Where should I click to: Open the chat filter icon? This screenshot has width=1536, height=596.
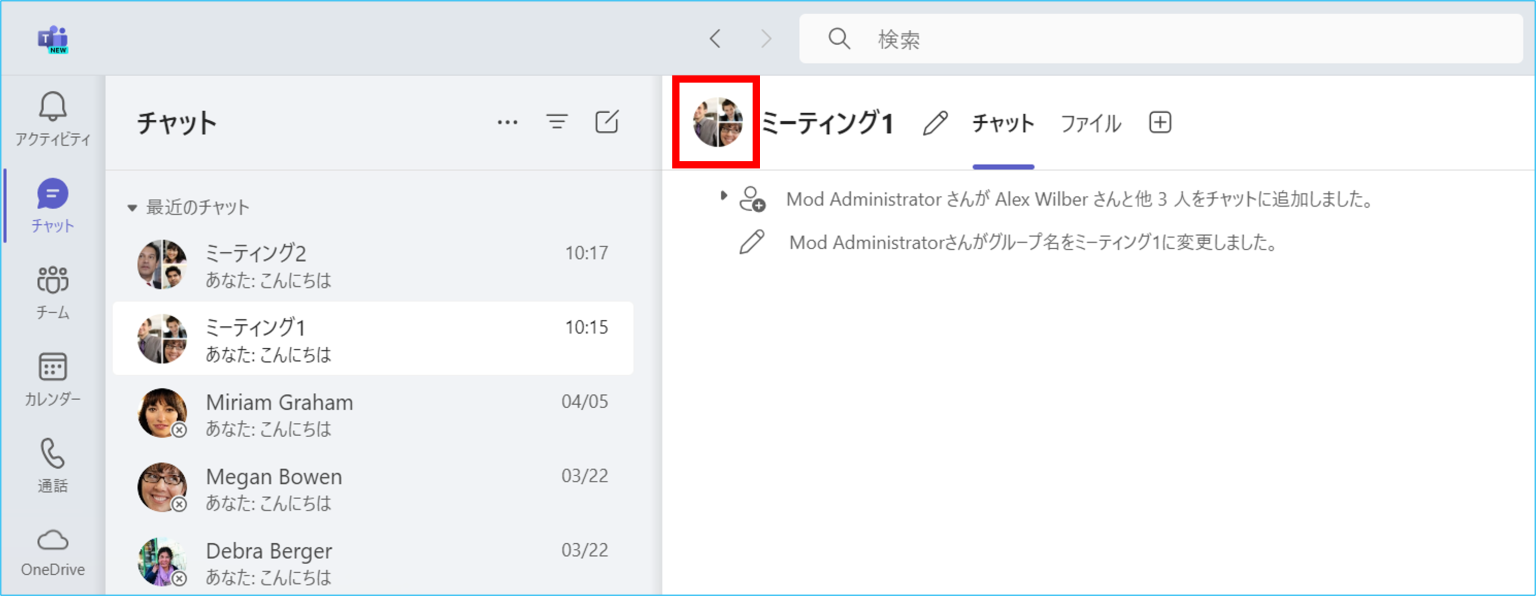coord(557,122)
